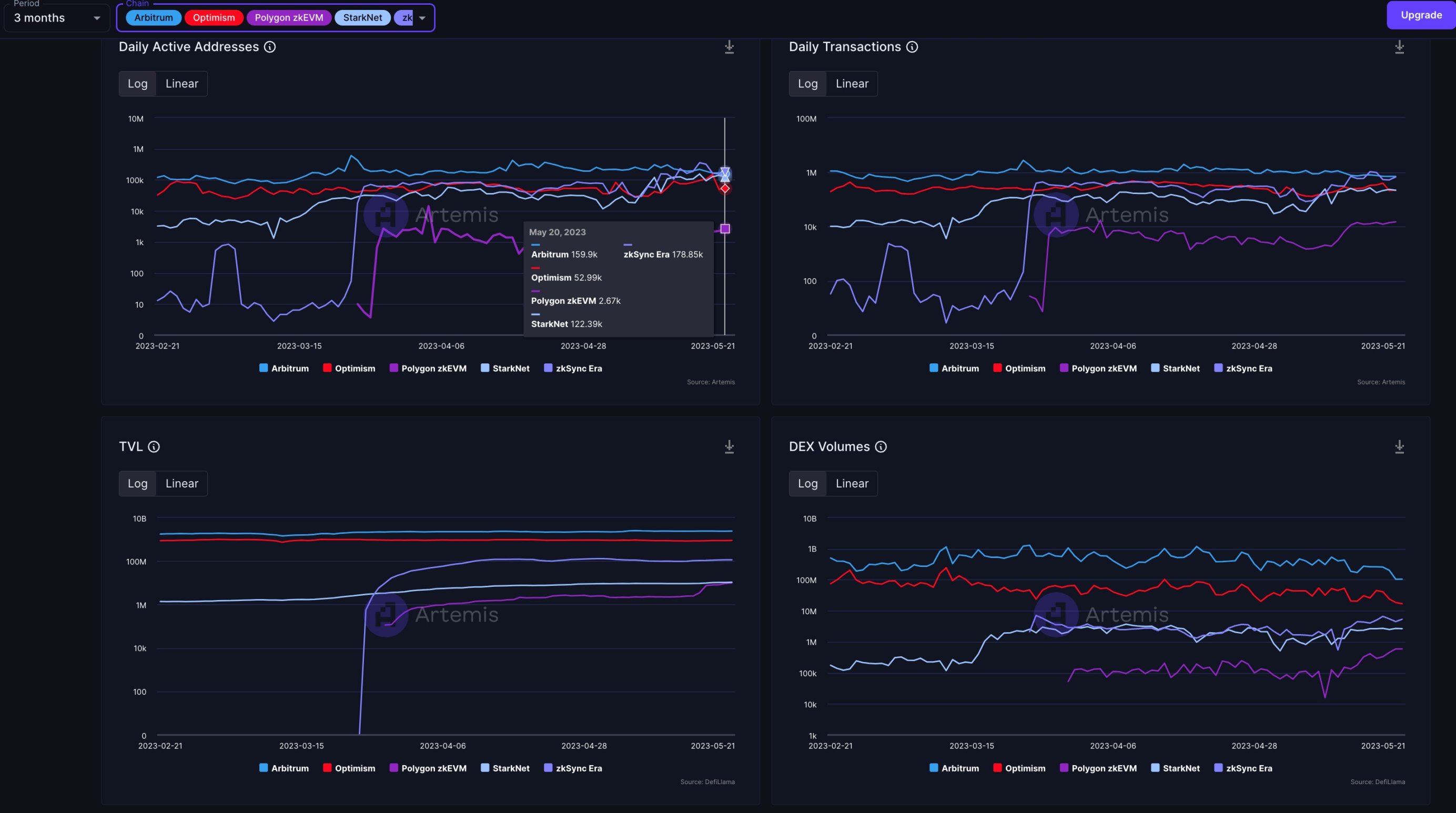The width and height of the screenshot is (1456, 813).
Task: Click the Upgrade button
Action: tap(1420, 15)
